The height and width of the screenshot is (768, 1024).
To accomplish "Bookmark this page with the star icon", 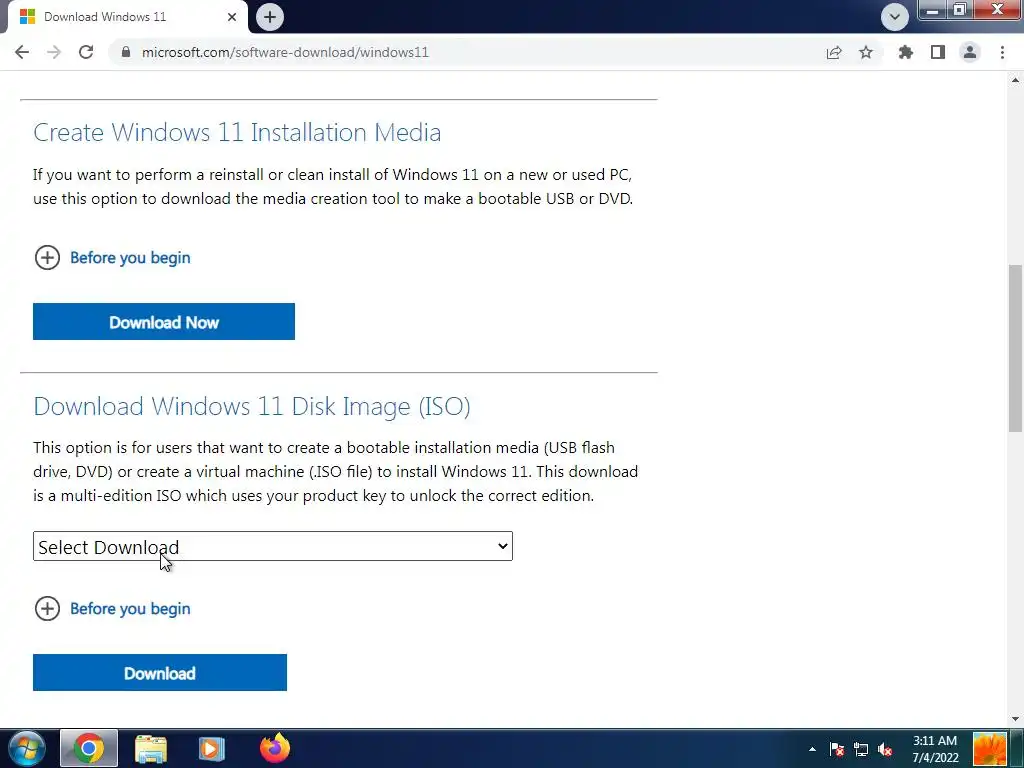I will pos(866,52).
